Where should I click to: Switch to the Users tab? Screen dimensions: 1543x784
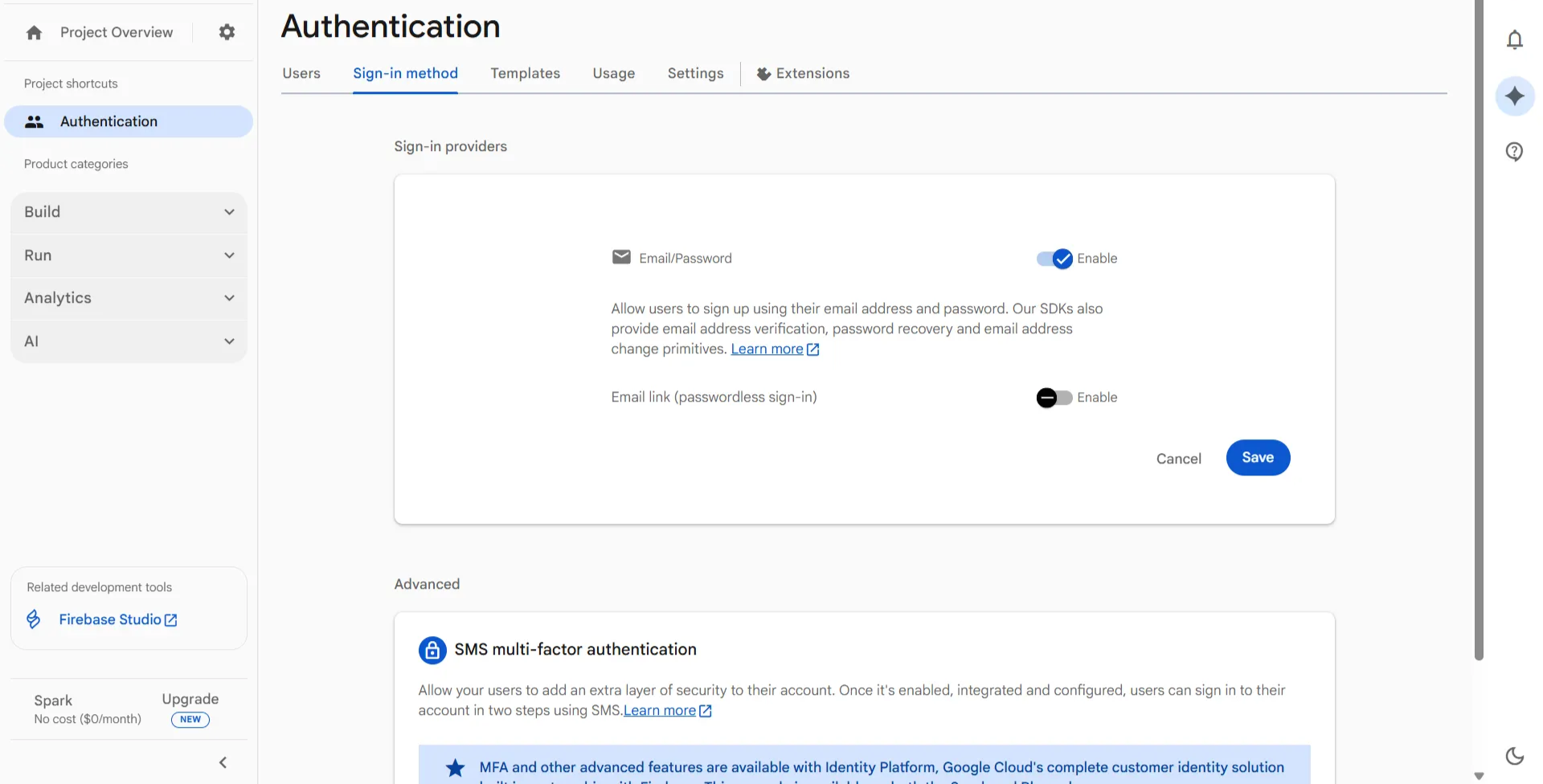pyautogui.click(x=301, y=73)
